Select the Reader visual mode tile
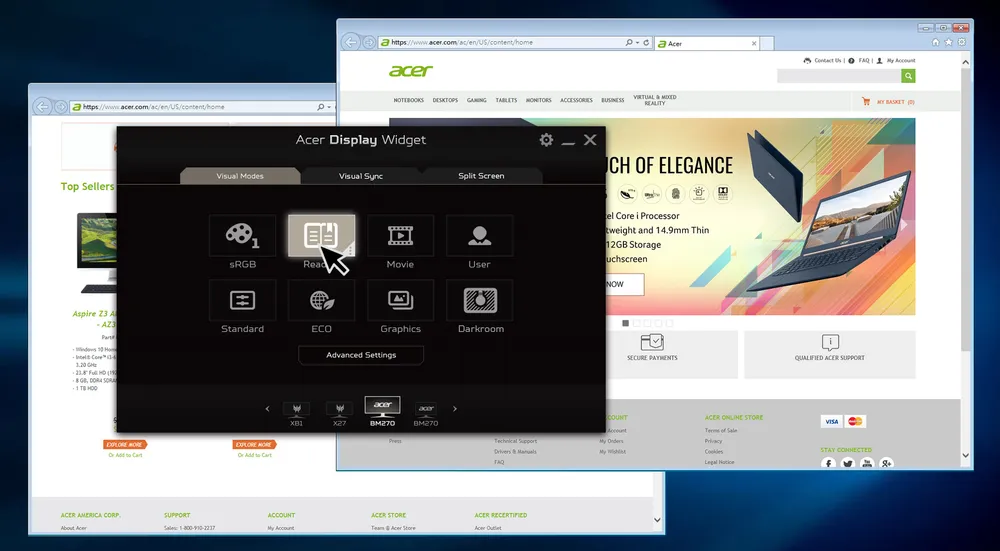The image size is (1000, 551). click(321, 236)
